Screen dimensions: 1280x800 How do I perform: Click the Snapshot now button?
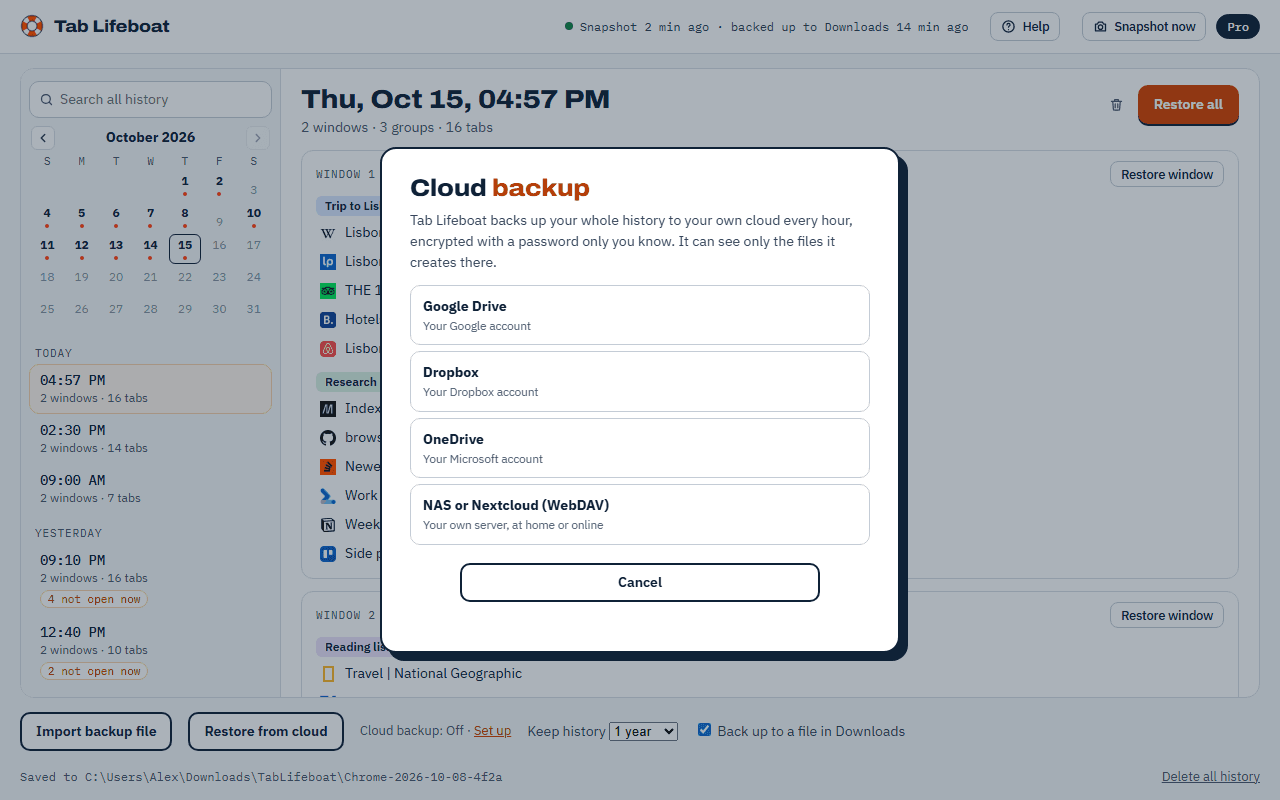(1144, 27)
